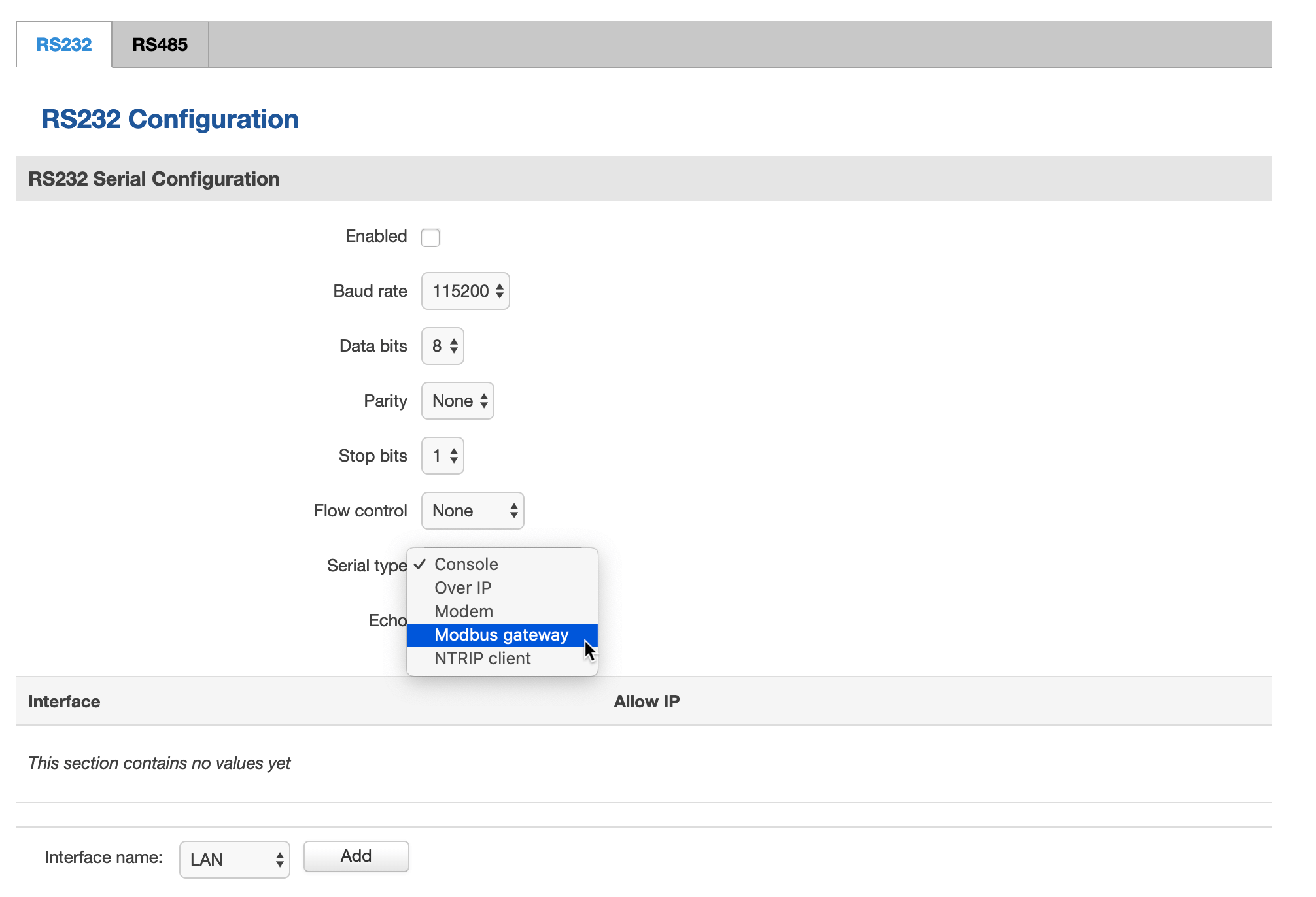
Task: Pick NTRIP client from the list
Action: [483, 658]
